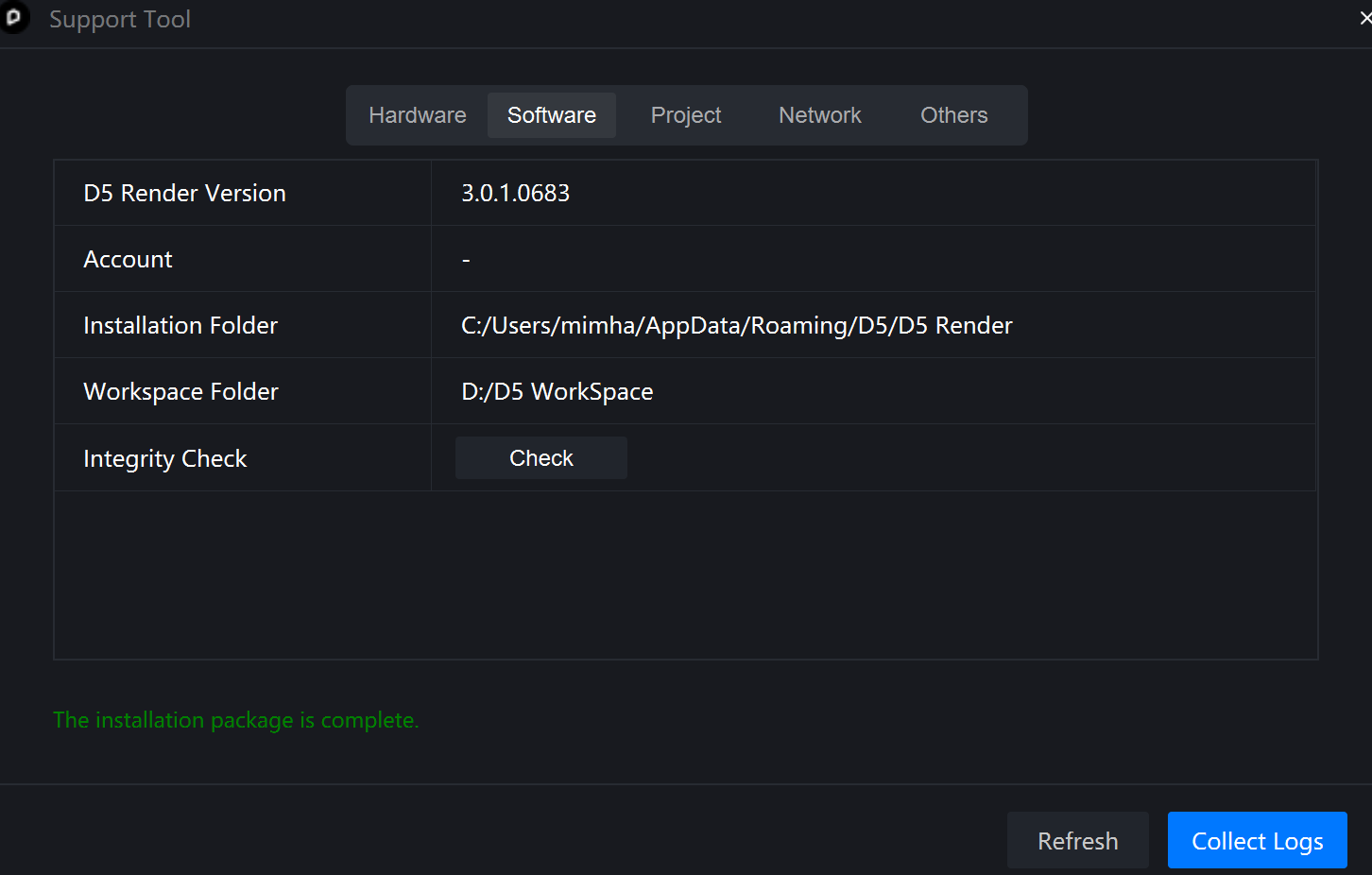1372x875 pixels.
Task: Click the Account row label
Action: [x=128, y=259]
